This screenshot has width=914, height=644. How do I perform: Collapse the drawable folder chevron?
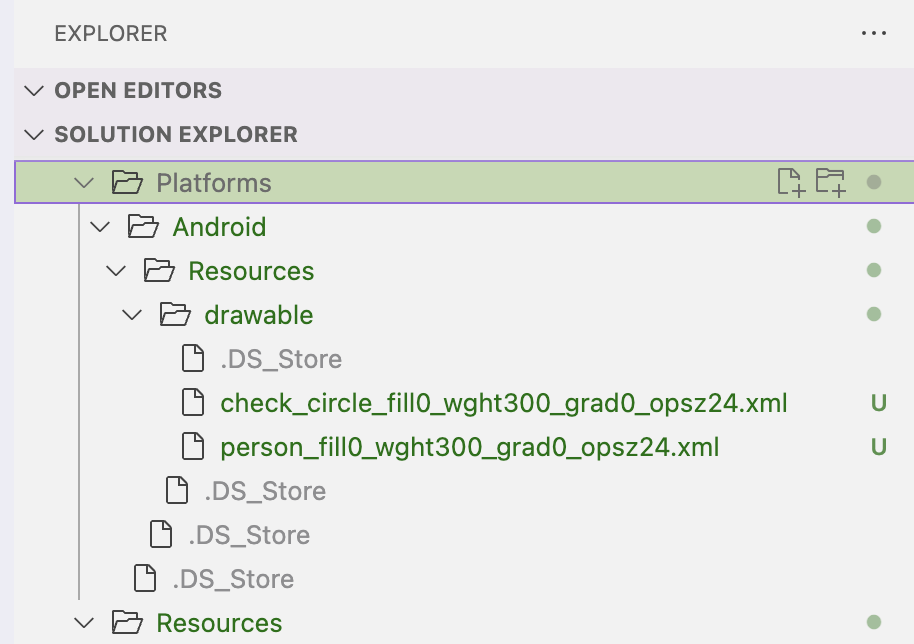coord(131,314)
